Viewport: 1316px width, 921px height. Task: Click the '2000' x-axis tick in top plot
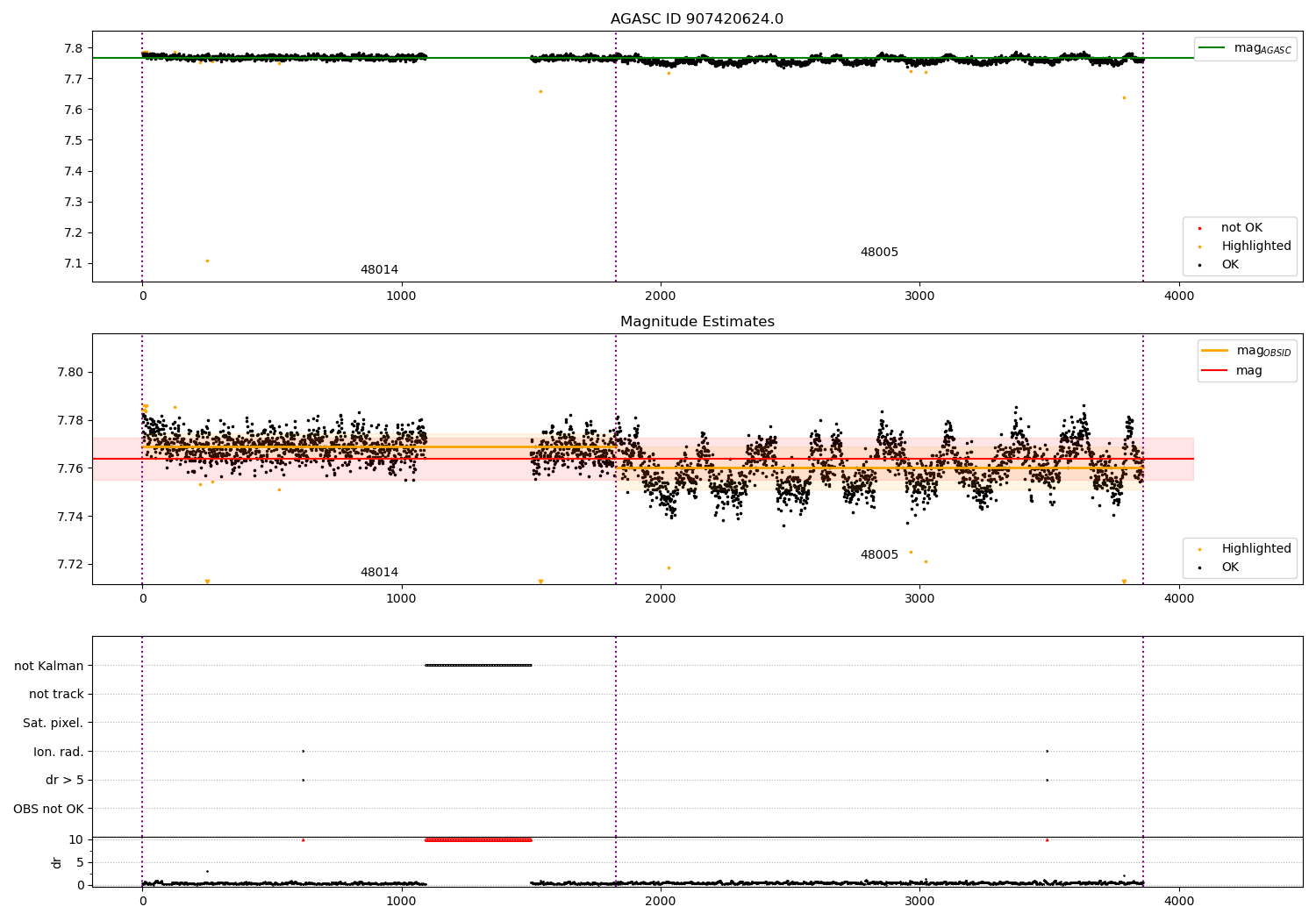(x=660, y=296)
